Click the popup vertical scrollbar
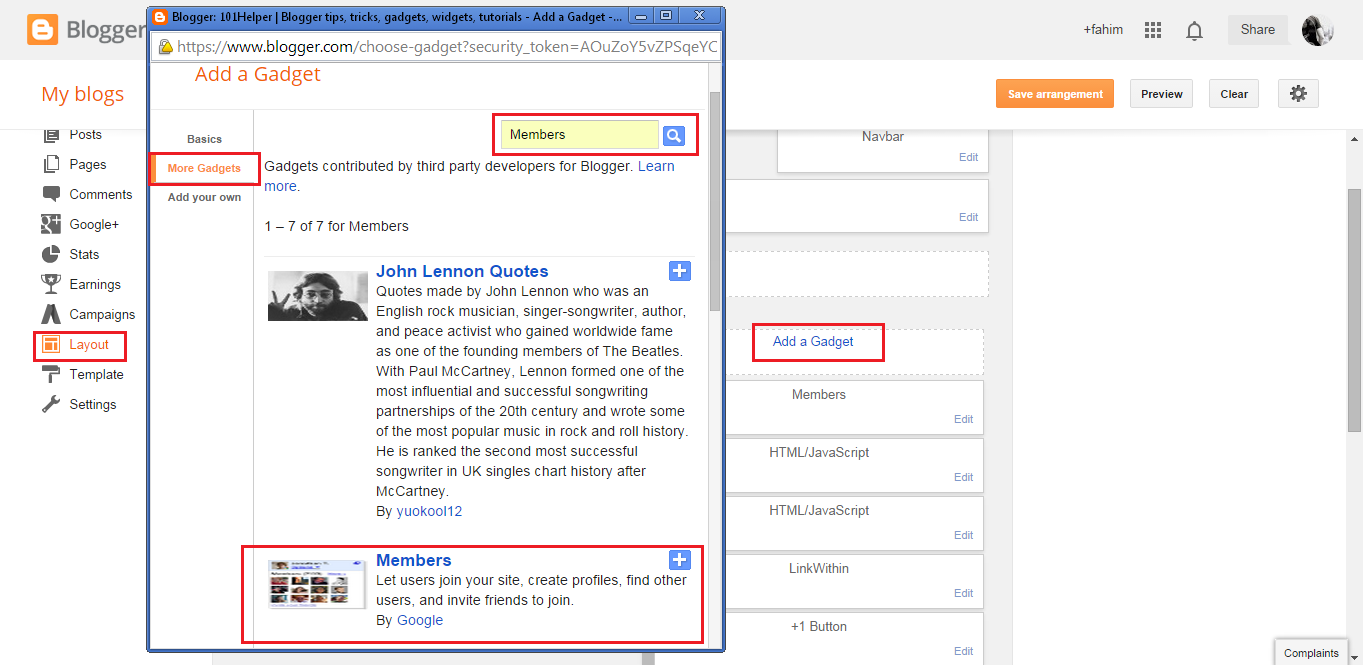 pos(714,200)
